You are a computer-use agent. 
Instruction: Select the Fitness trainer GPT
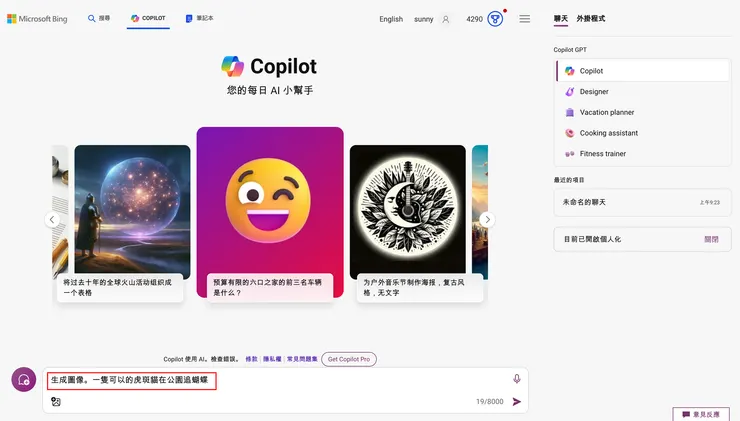tap(642, 154)
